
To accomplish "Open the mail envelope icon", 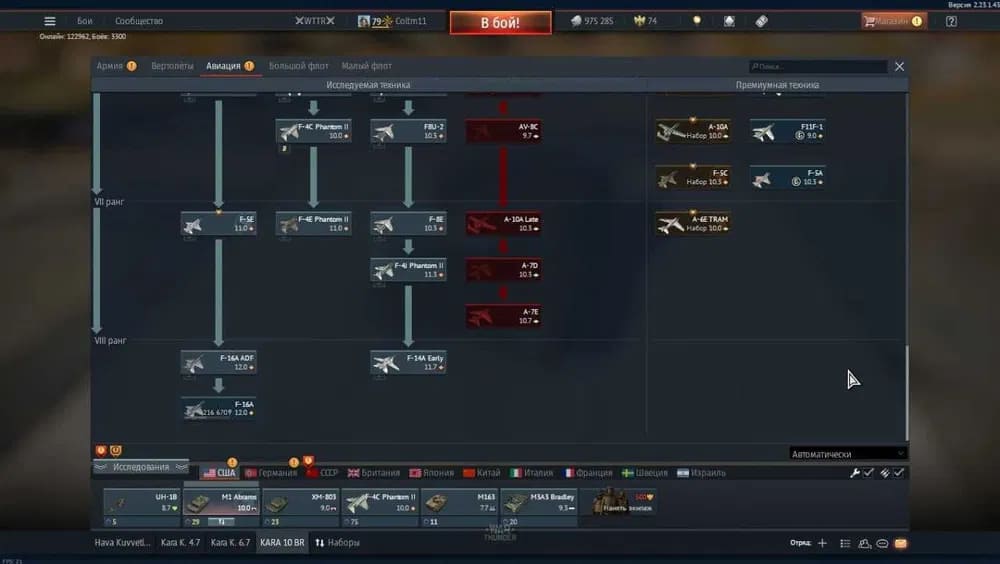I will click(900, 543).
